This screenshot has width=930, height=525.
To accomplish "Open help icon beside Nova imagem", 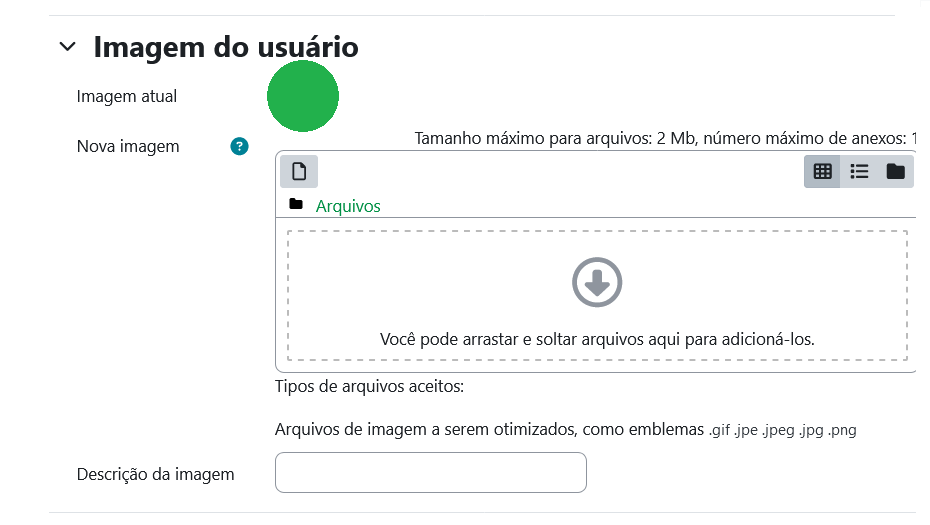I will (x=239, y=147).
